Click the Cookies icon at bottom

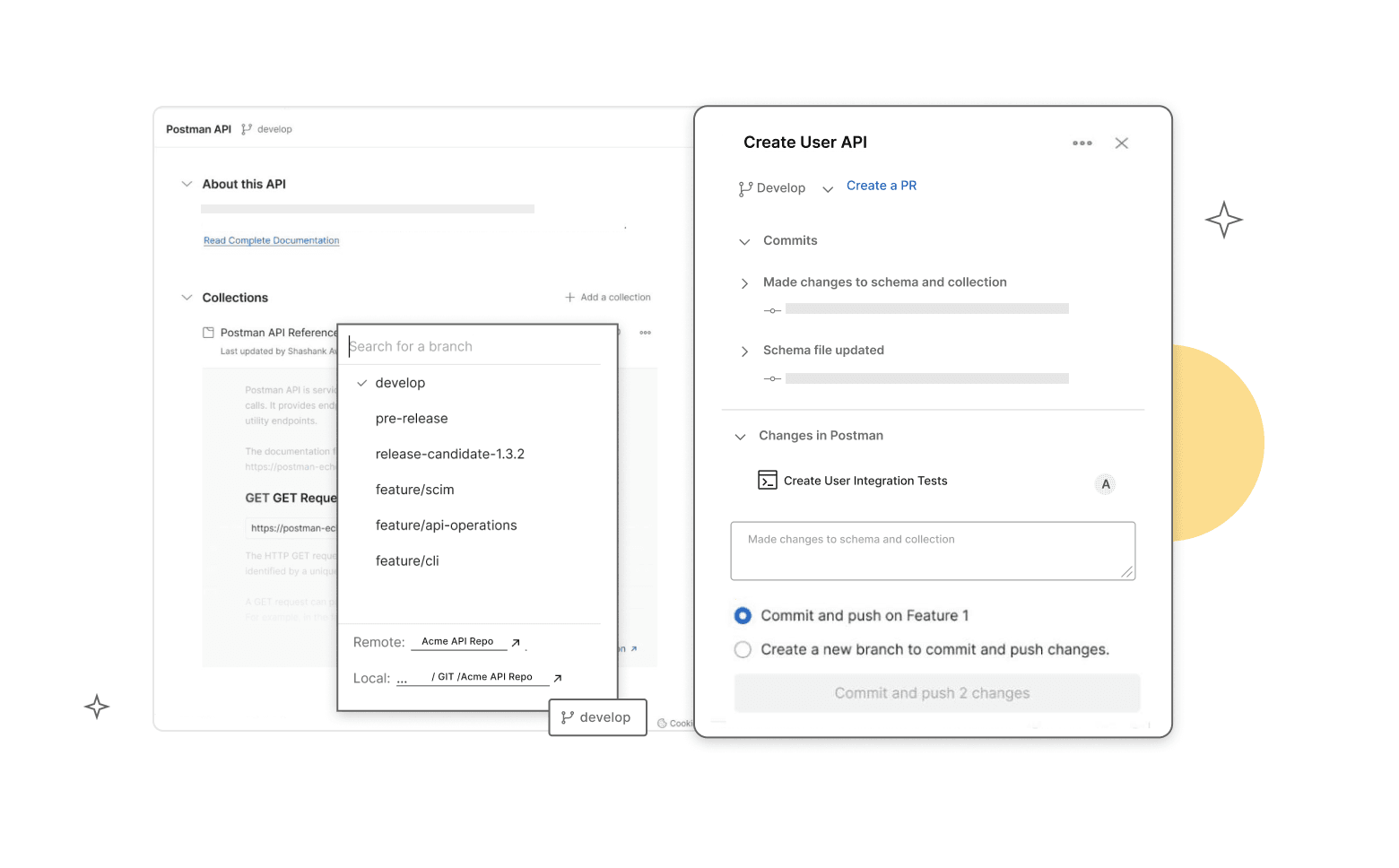[662, 724]
